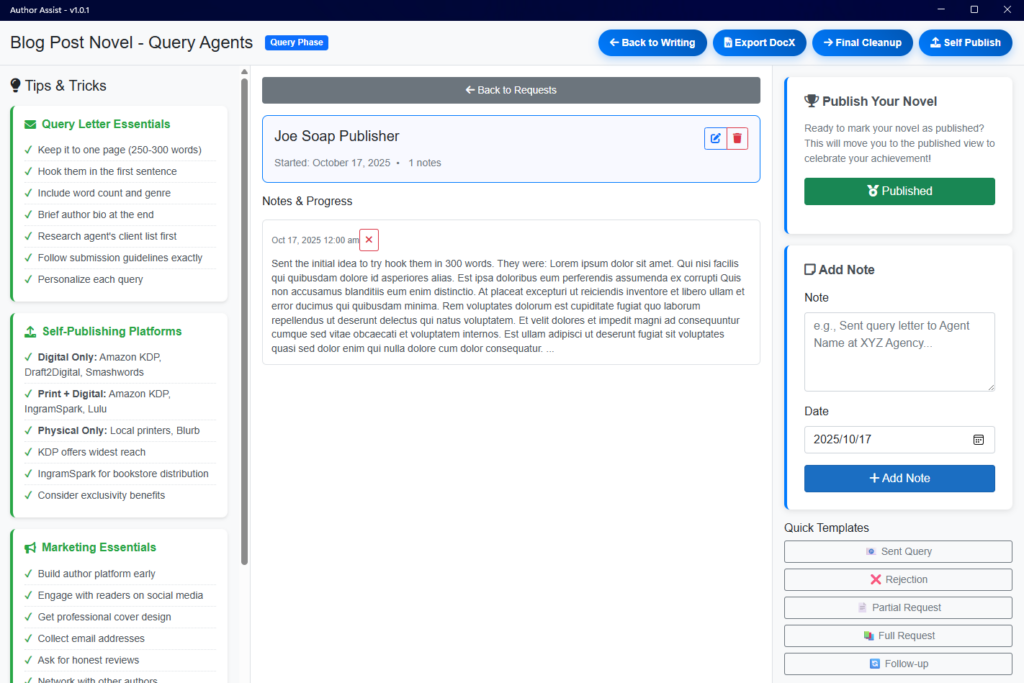Click the Sent Query quick template
Viewport: 1024px width, 683px height.
898,552
